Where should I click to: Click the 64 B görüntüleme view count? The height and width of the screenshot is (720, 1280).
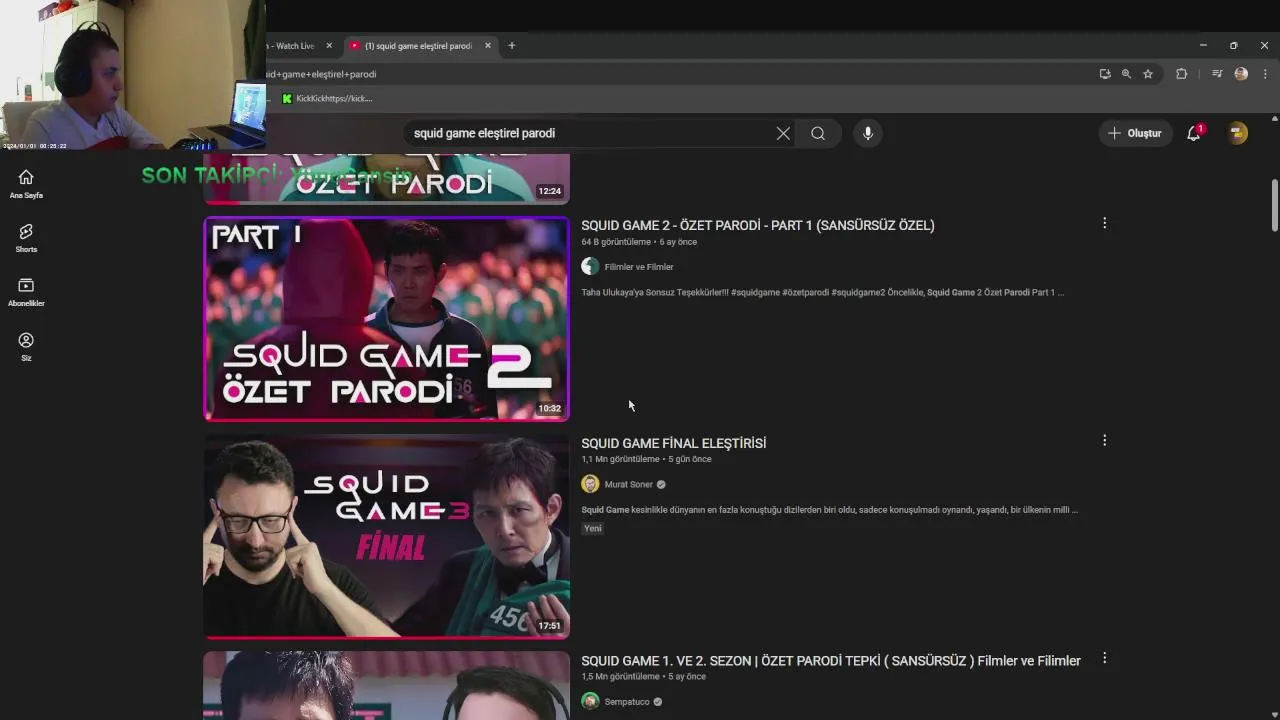[615, 242]
